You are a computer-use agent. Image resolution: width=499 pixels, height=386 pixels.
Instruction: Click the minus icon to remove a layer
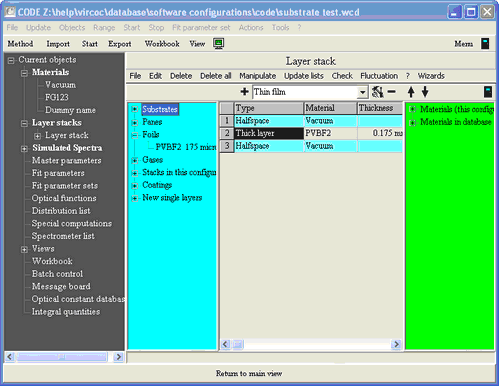click(392, 92)
